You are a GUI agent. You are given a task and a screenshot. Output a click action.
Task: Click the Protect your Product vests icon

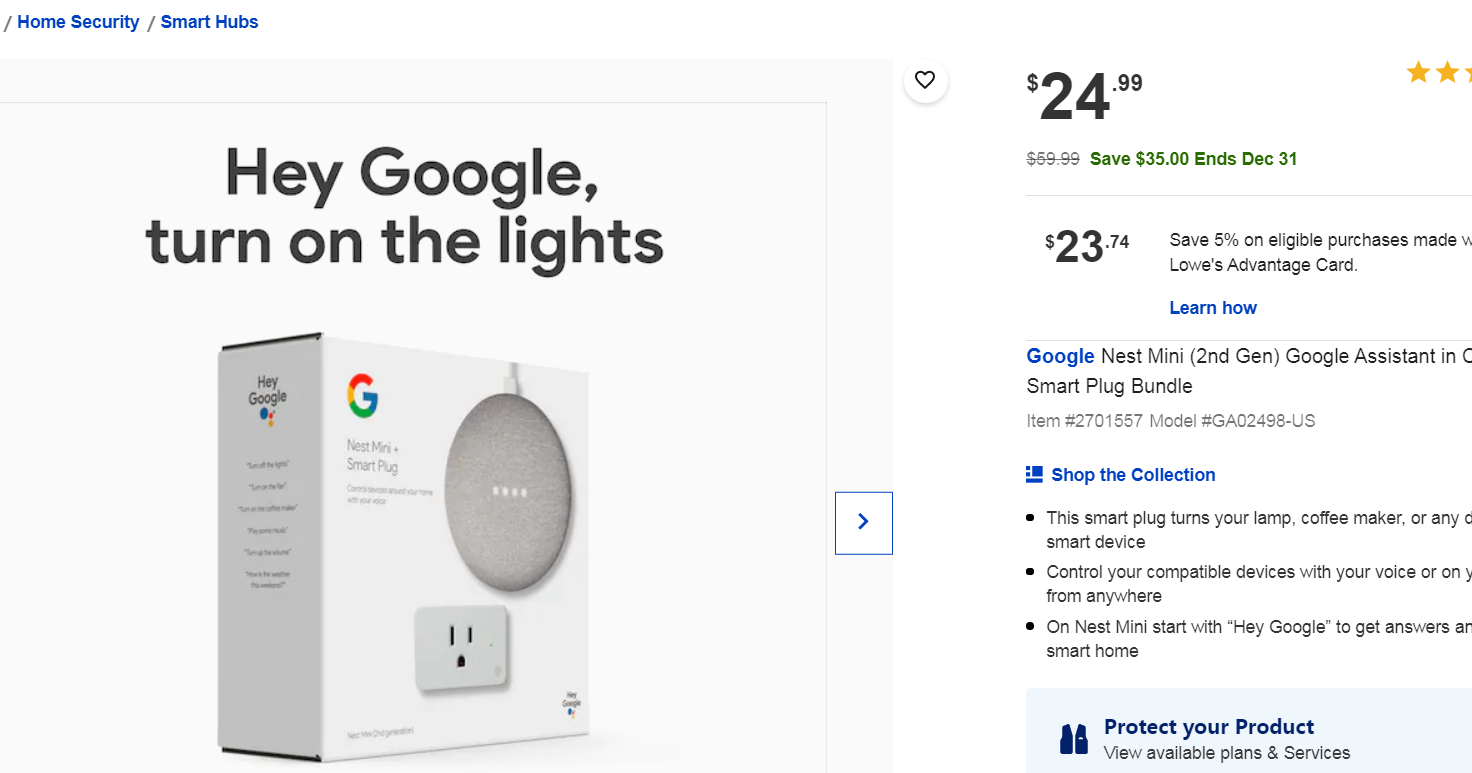1074,737
